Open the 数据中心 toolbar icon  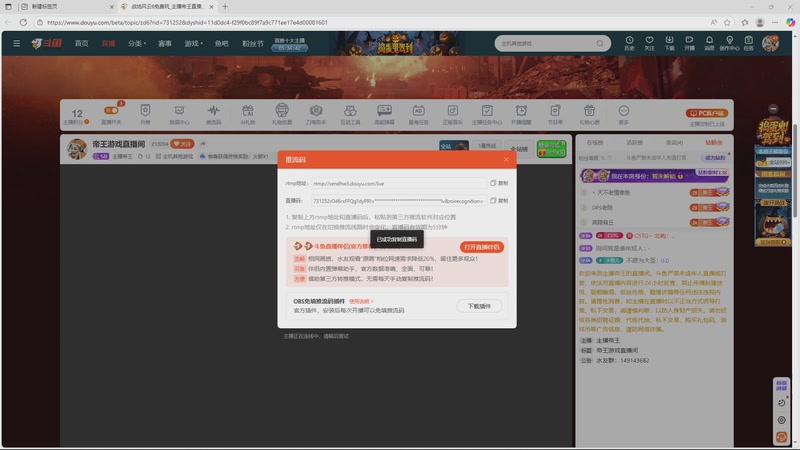tap(179, 114)
